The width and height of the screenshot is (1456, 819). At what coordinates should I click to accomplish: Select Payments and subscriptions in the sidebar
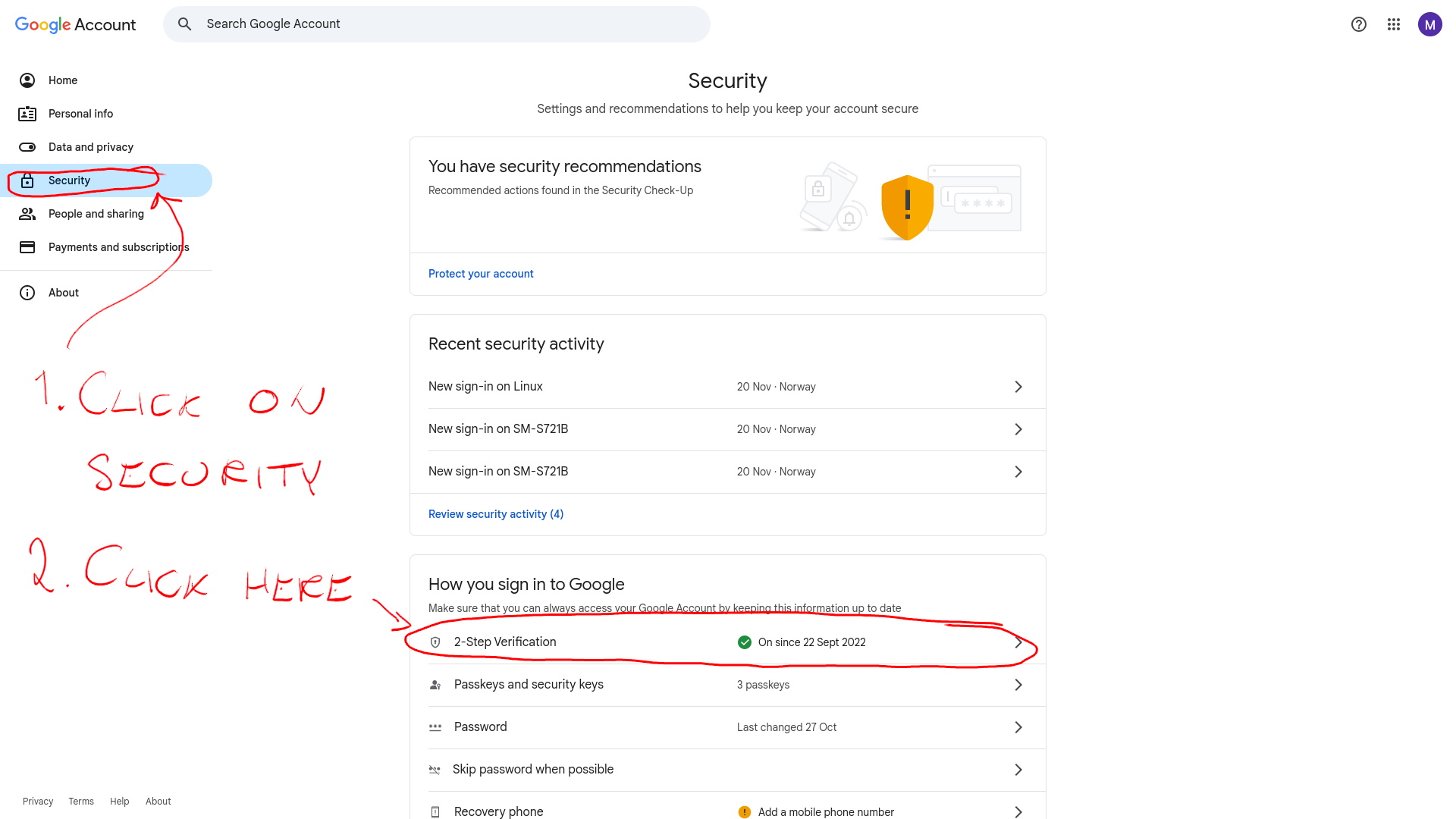point(118,247)
